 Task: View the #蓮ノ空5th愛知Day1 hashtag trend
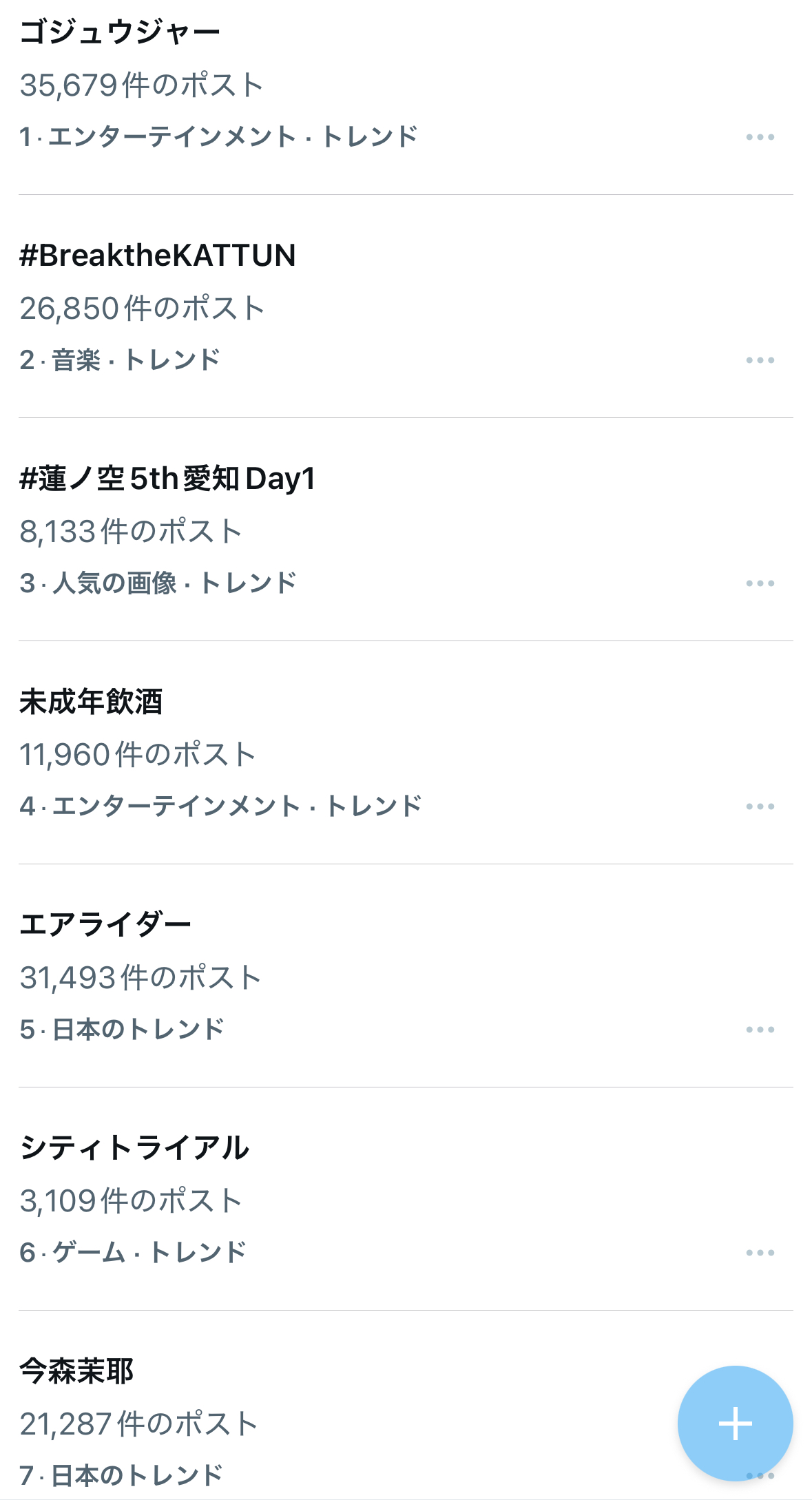pos(167,479)
